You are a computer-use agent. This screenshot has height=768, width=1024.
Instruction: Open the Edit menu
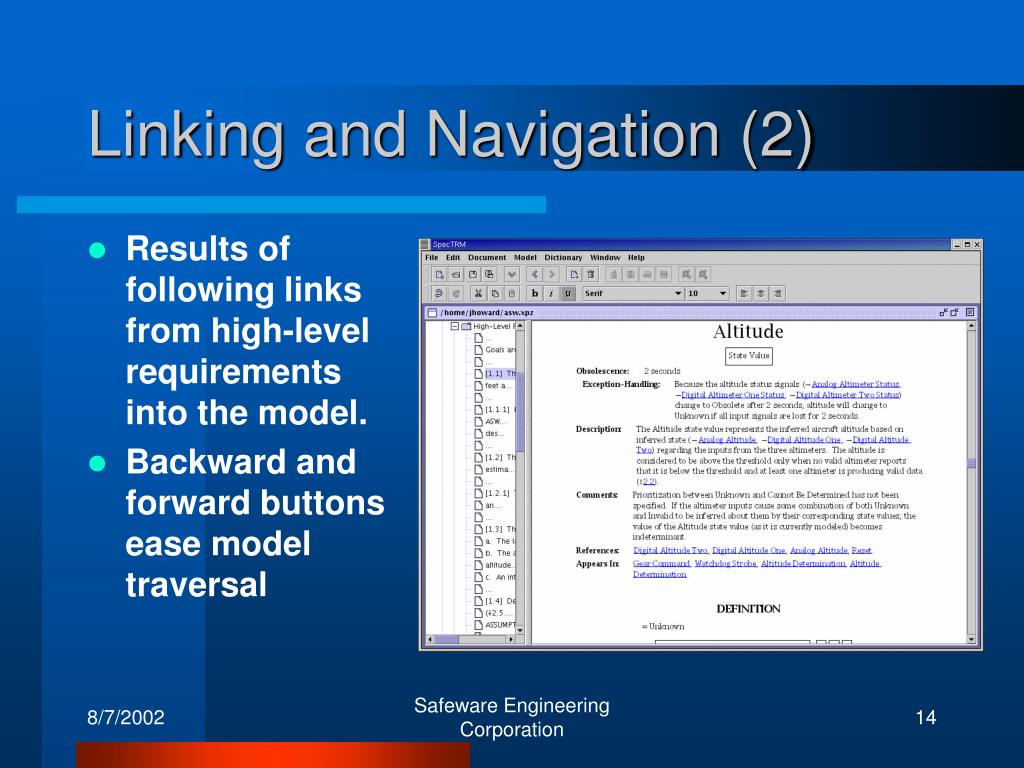[x=453, y=257]
